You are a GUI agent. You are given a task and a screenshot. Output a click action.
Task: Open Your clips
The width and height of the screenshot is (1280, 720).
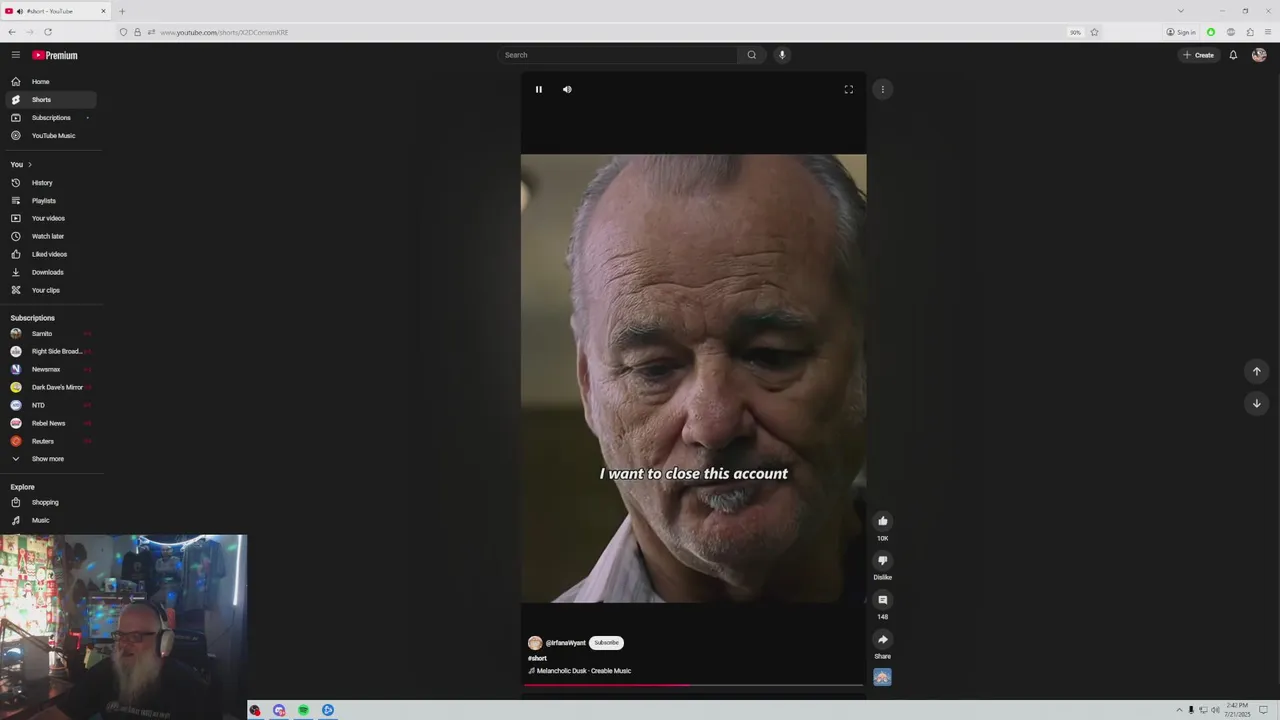pyautogui.click(x=50, y=290)
